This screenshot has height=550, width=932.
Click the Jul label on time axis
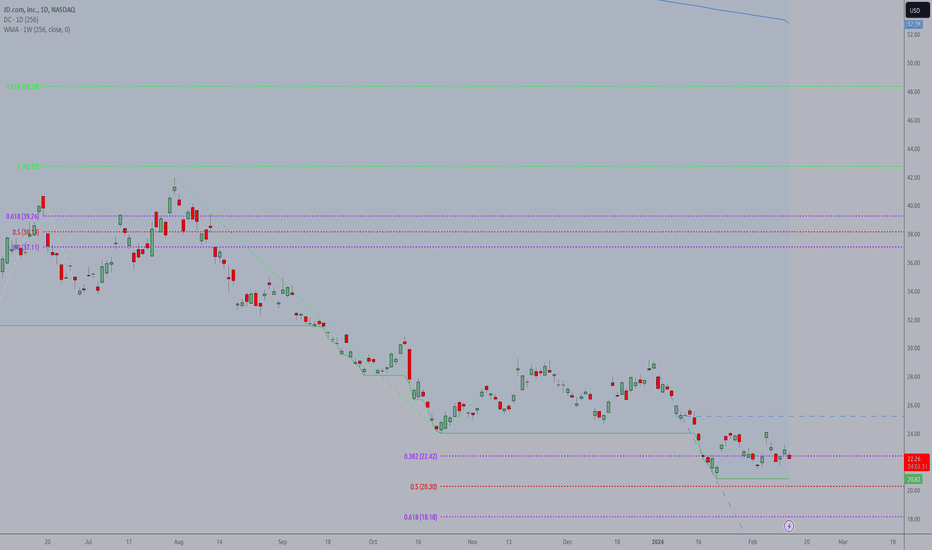point(88,542)
